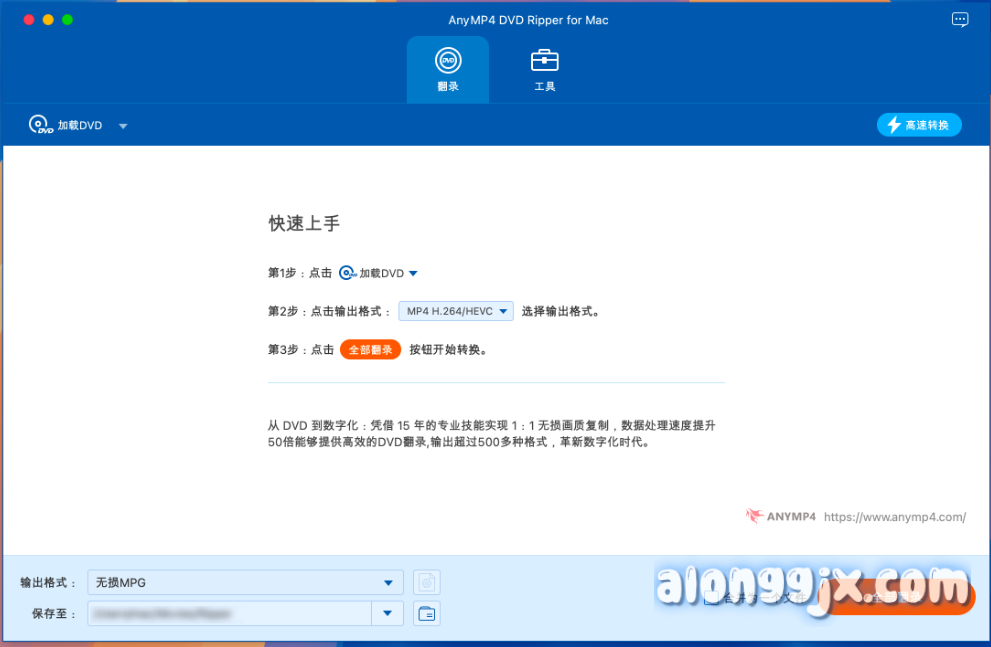Open the https://www.anymp4.com/ link

coord(895,517)
